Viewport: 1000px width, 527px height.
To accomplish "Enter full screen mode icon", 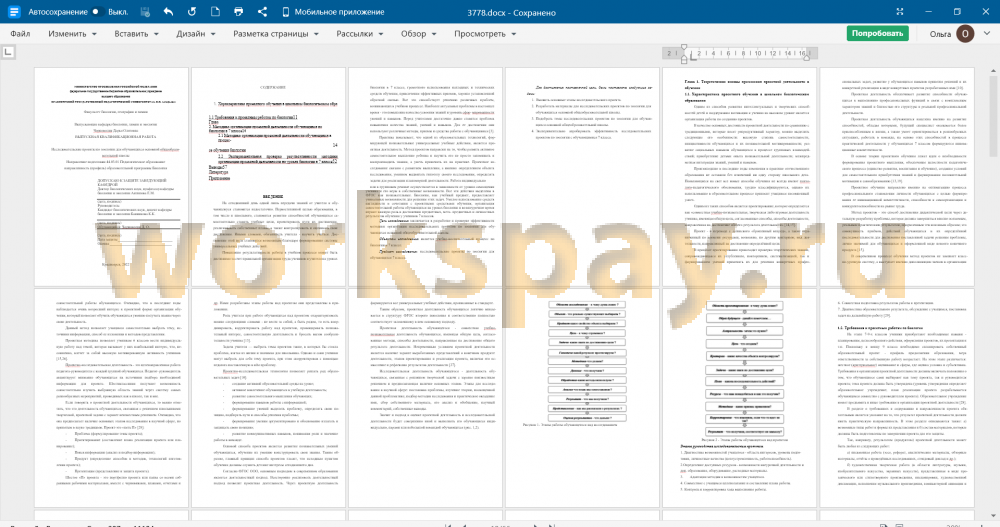I will click(x=900, y=11).
